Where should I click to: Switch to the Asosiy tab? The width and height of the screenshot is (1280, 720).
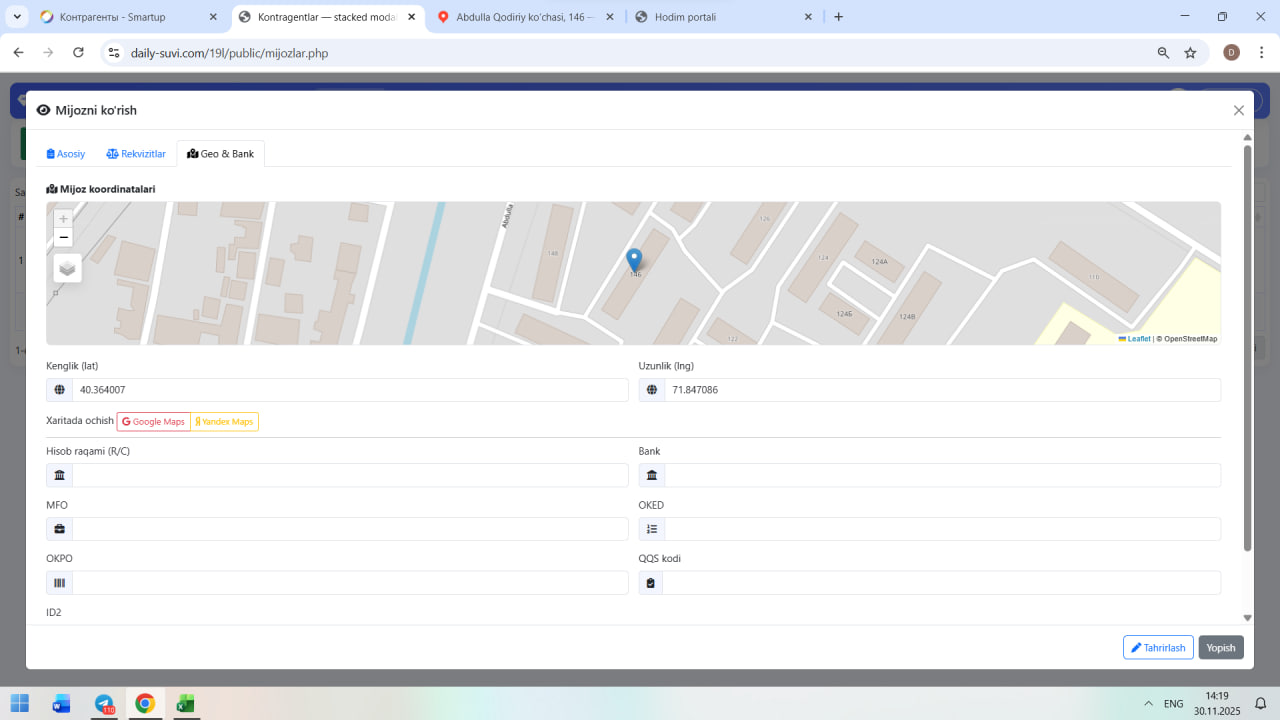tap(66, 154)
